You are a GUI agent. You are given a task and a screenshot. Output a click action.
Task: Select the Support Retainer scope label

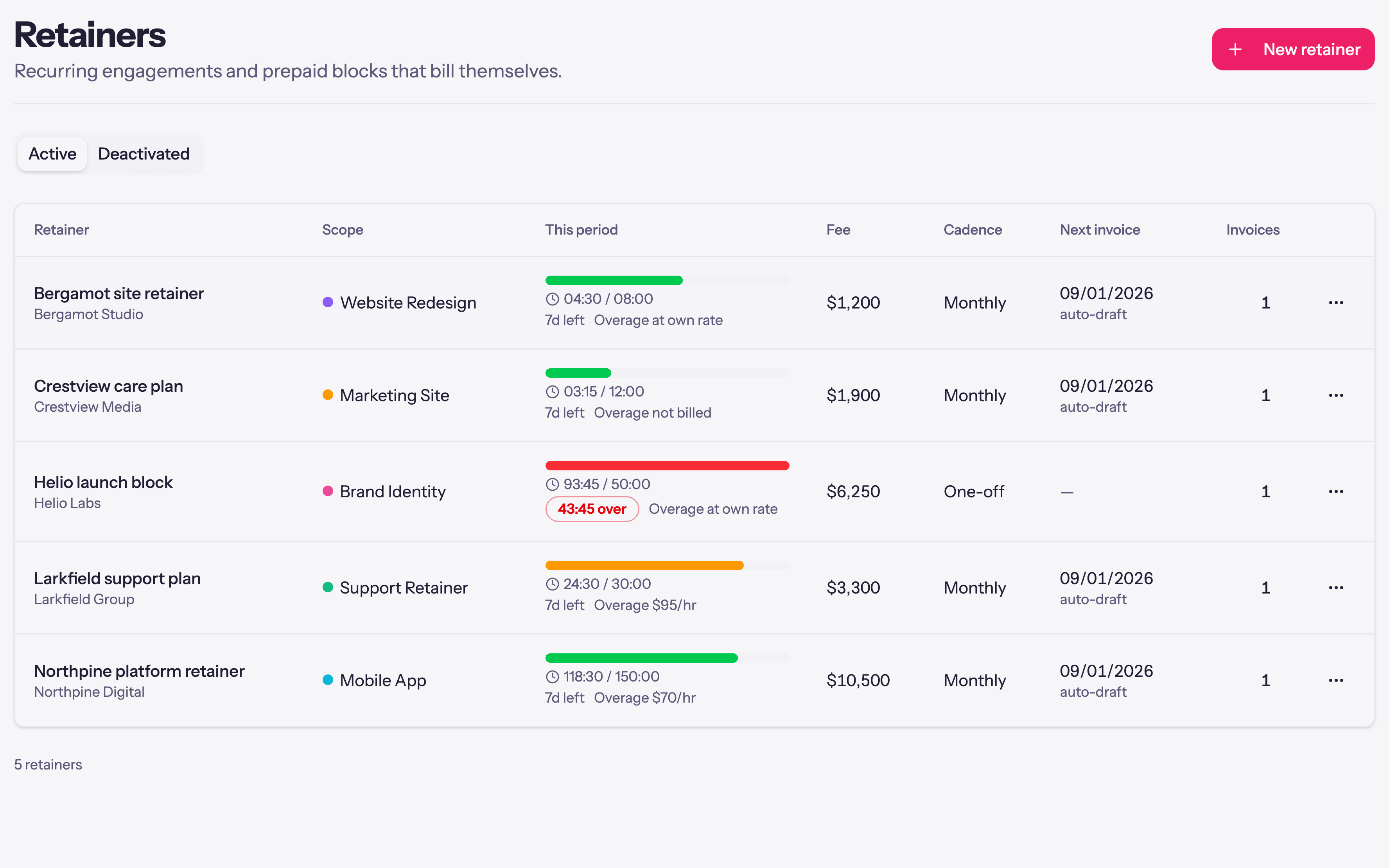coord(404,587)
